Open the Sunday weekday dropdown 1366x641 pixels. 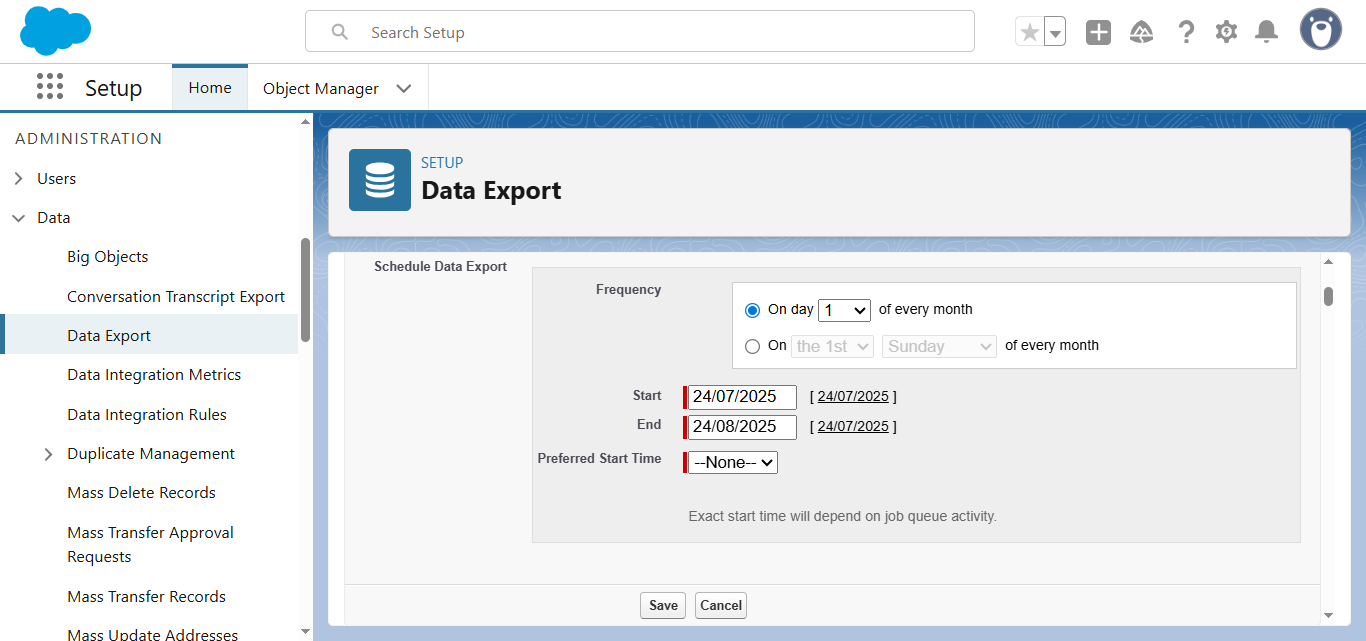click(939, 346)
